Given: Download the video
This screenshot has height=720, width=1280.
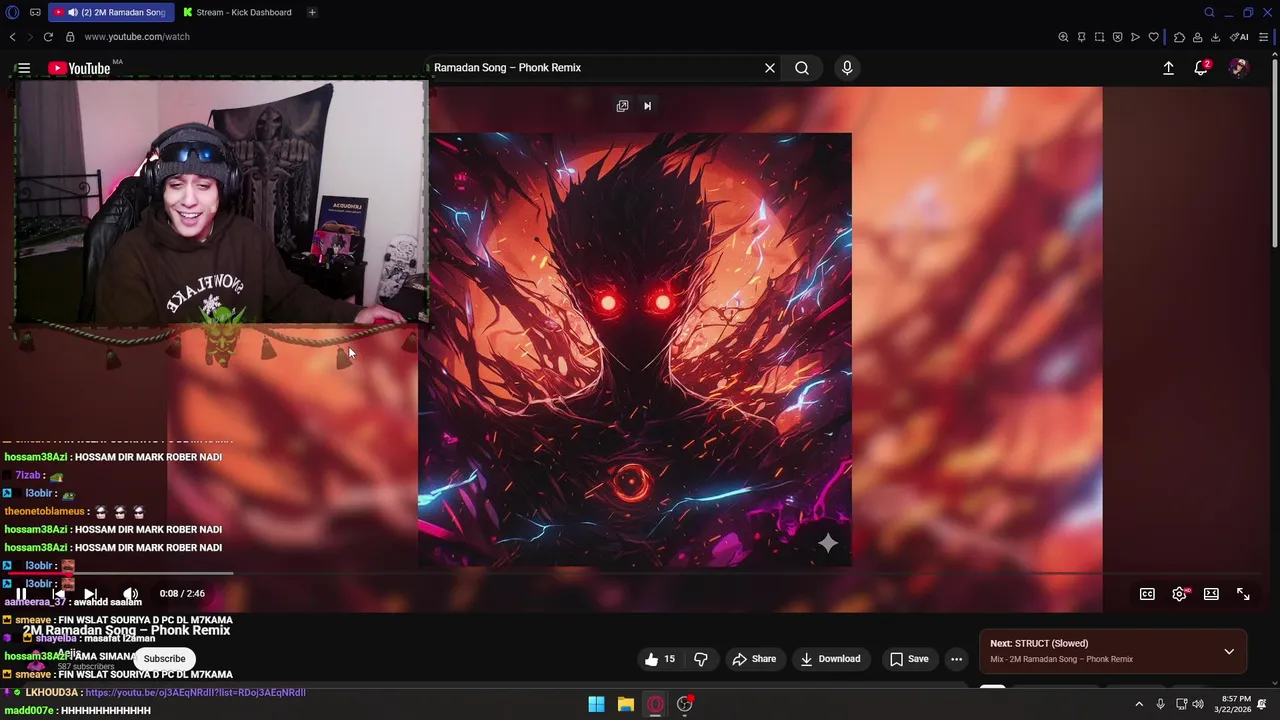Looking at the screenshot, I should click(830, 659).
